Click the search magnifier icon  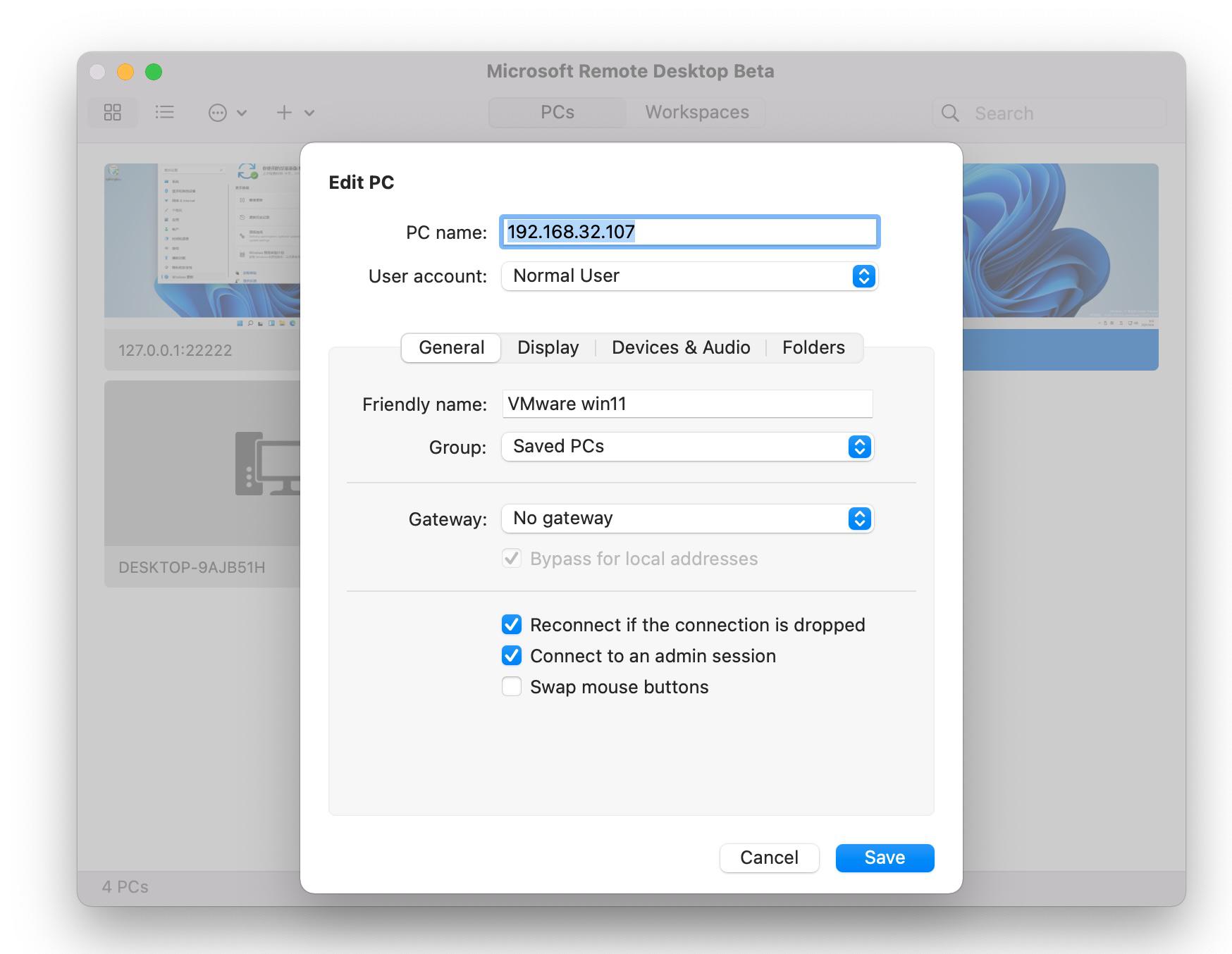(x=950, y=113)
